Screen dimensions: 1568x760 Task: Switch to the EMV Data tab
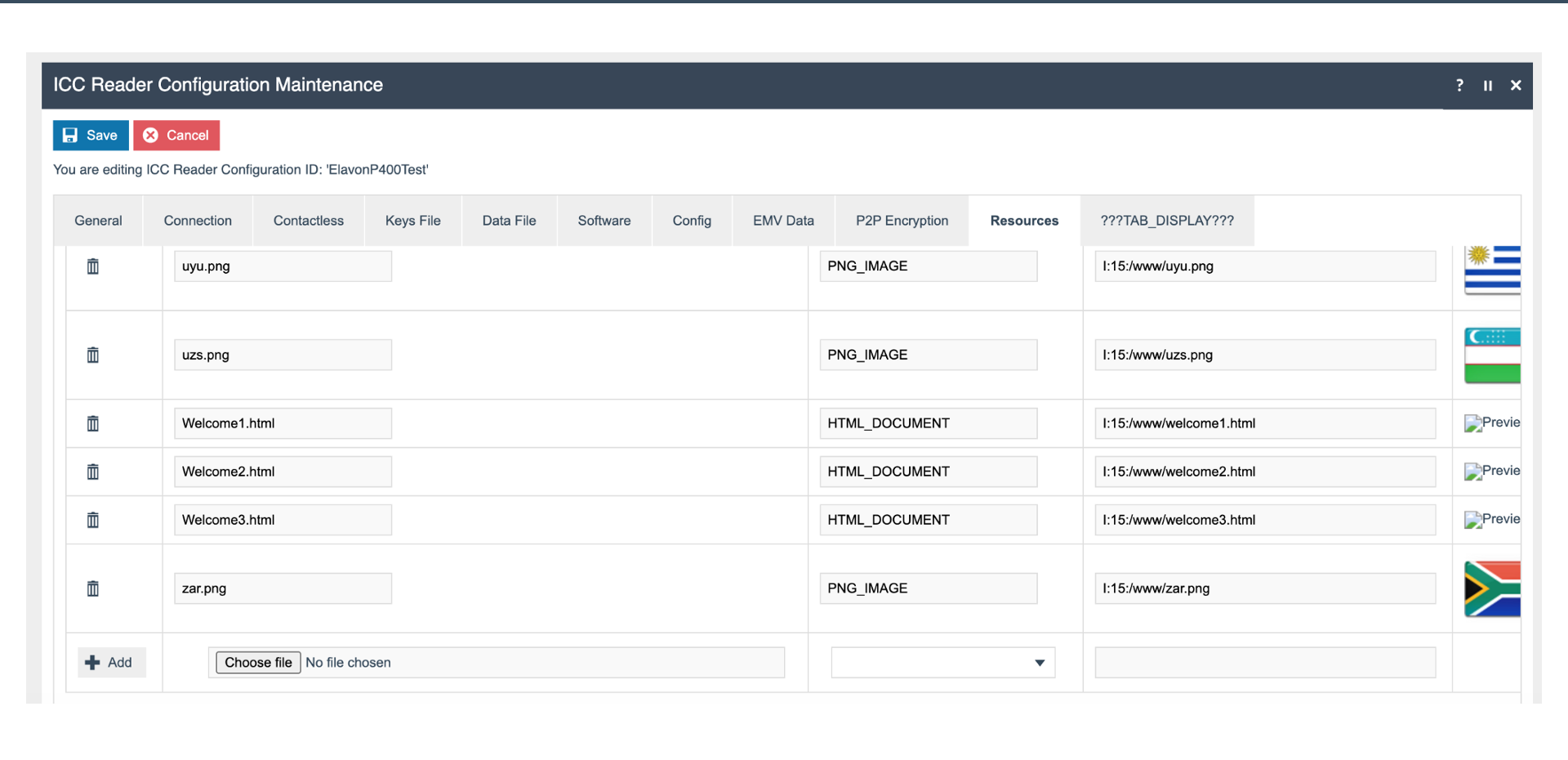click(x=782, y=221)
